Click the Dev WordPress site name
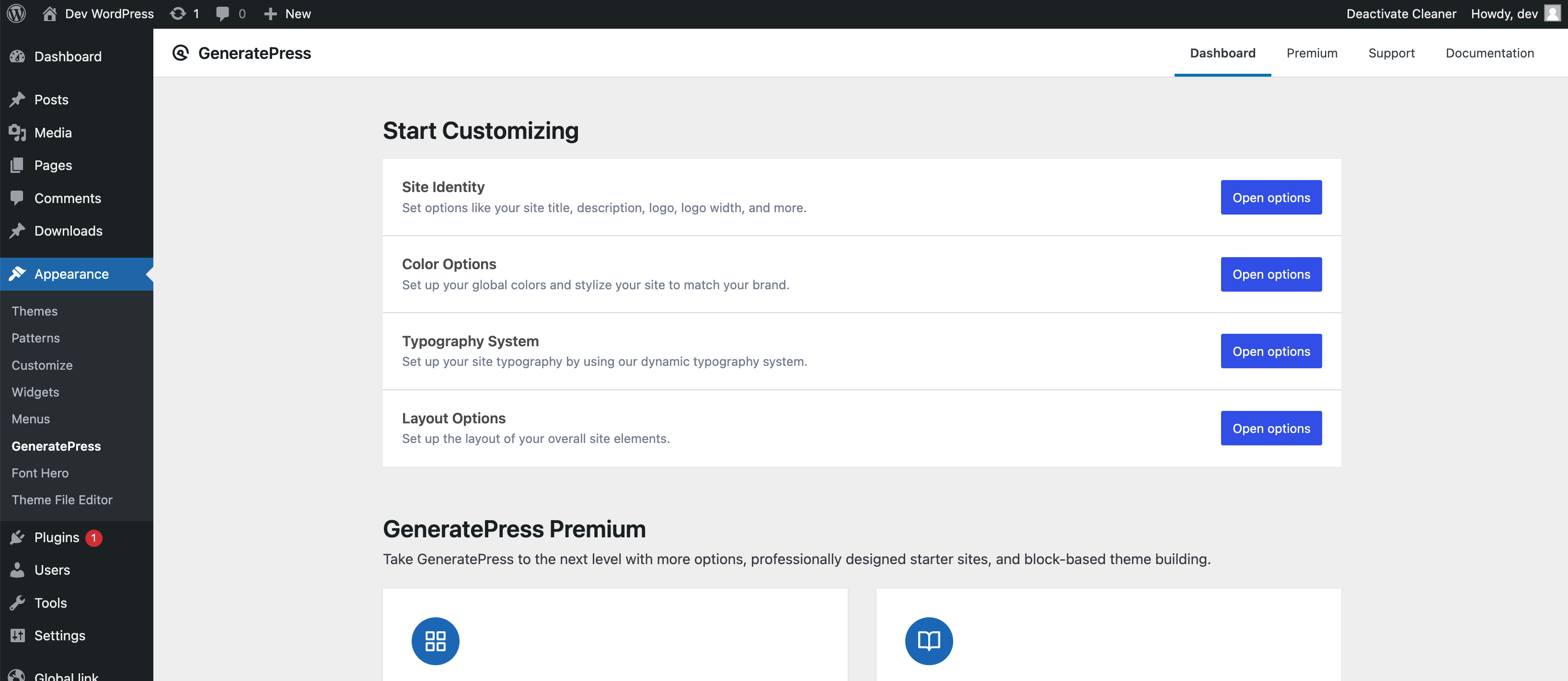Viewport: 1568px width, 681px height. coord(109,13)
